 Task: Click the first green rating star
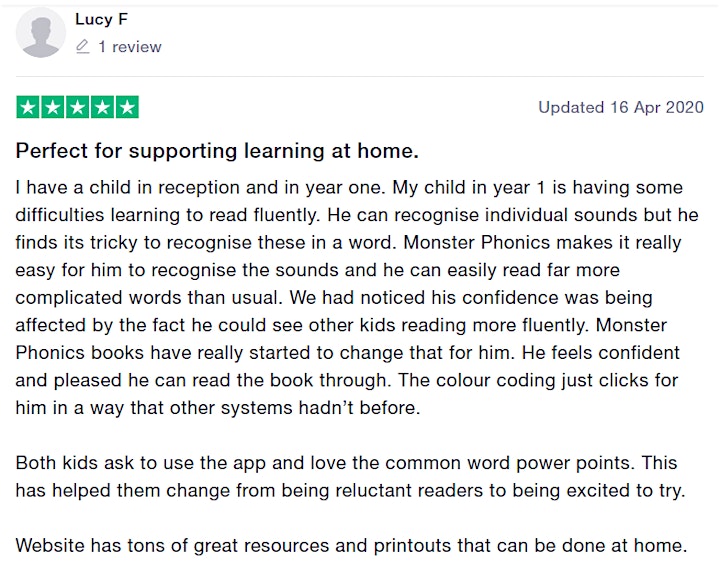tap(28, 107)
